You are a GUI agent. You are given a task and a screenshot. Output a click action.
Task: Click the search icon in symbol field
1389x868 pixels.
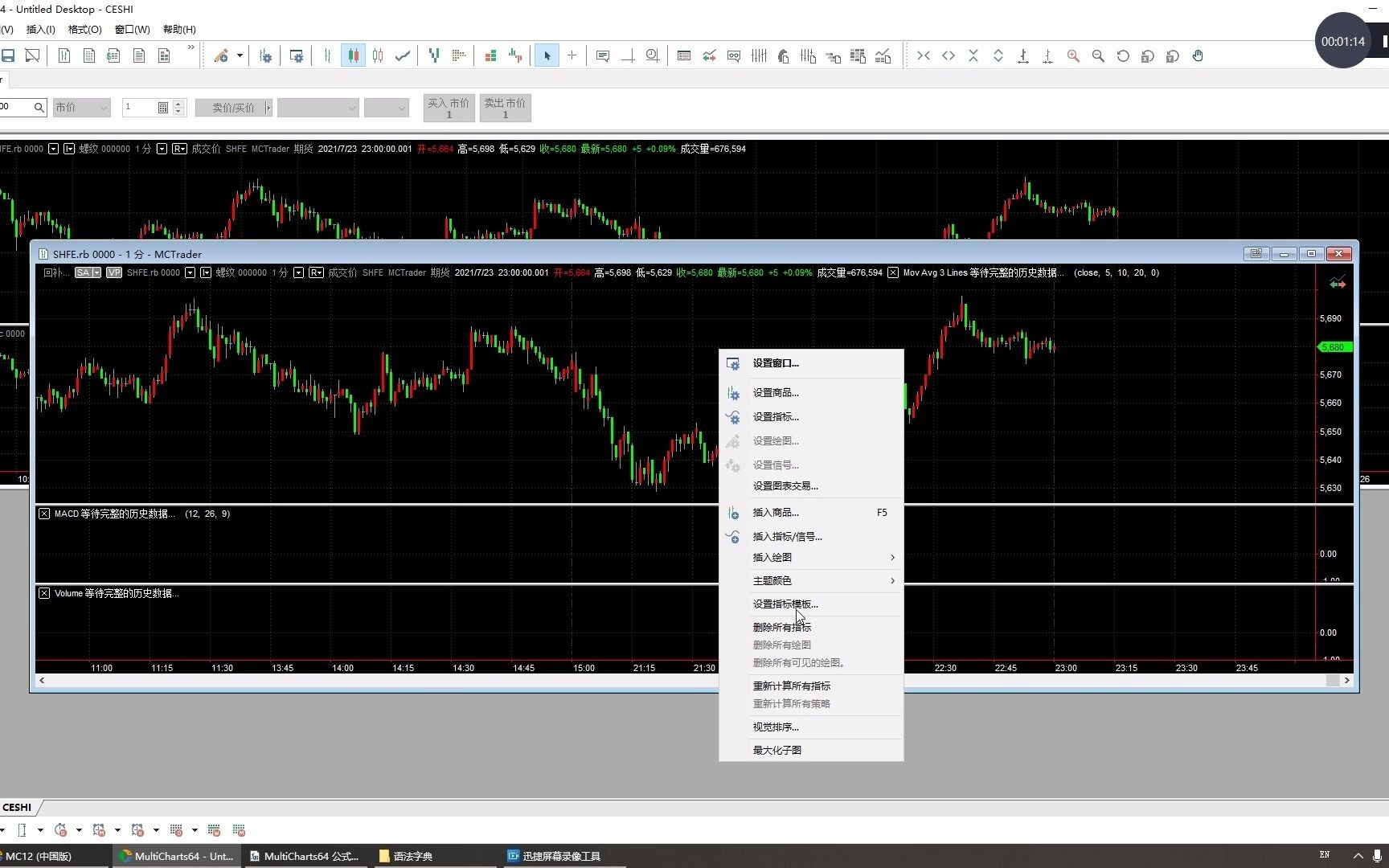click(39, 108)
